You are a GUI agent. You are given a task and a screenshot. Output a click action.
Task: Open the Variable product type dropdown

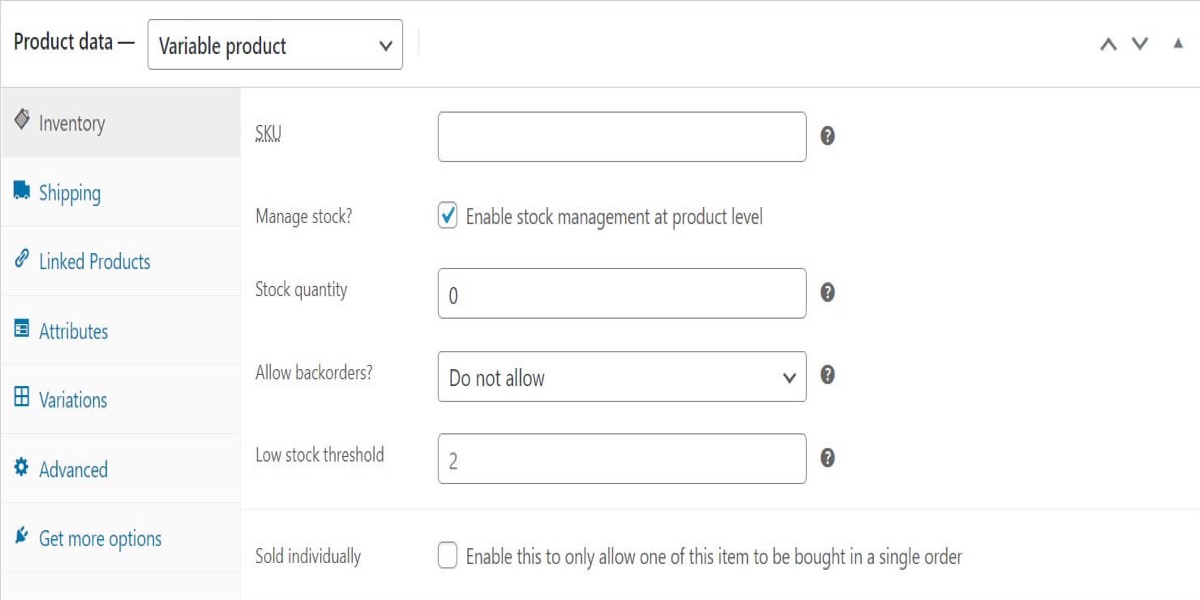click(x=275, y=45)
